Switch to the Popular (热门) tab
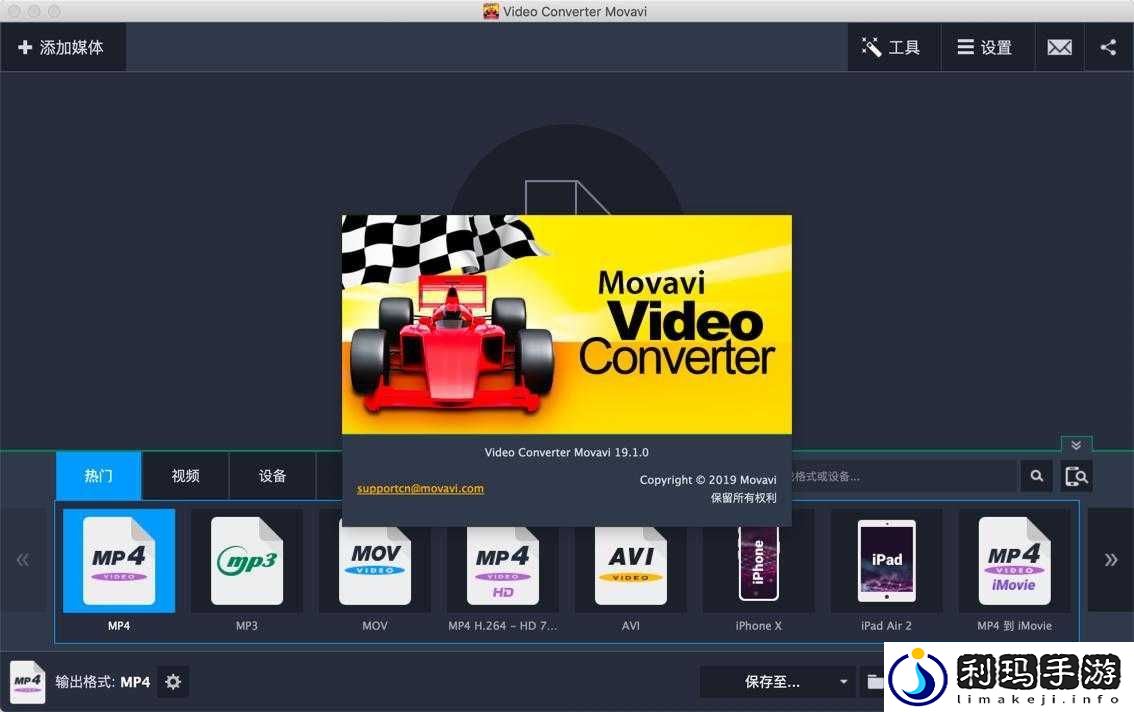 99,476
